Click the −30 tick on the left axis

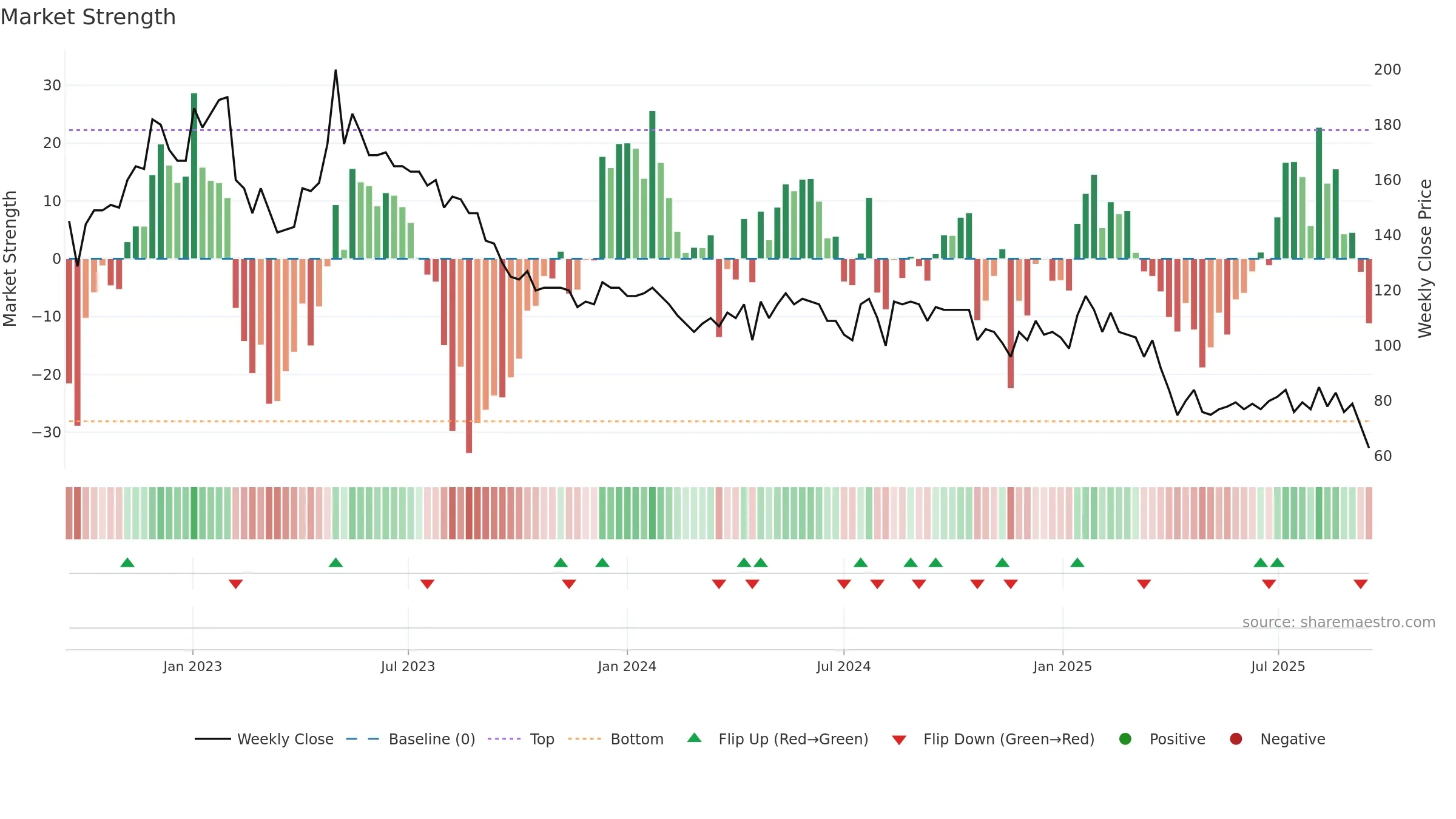(x=47, y=433)
